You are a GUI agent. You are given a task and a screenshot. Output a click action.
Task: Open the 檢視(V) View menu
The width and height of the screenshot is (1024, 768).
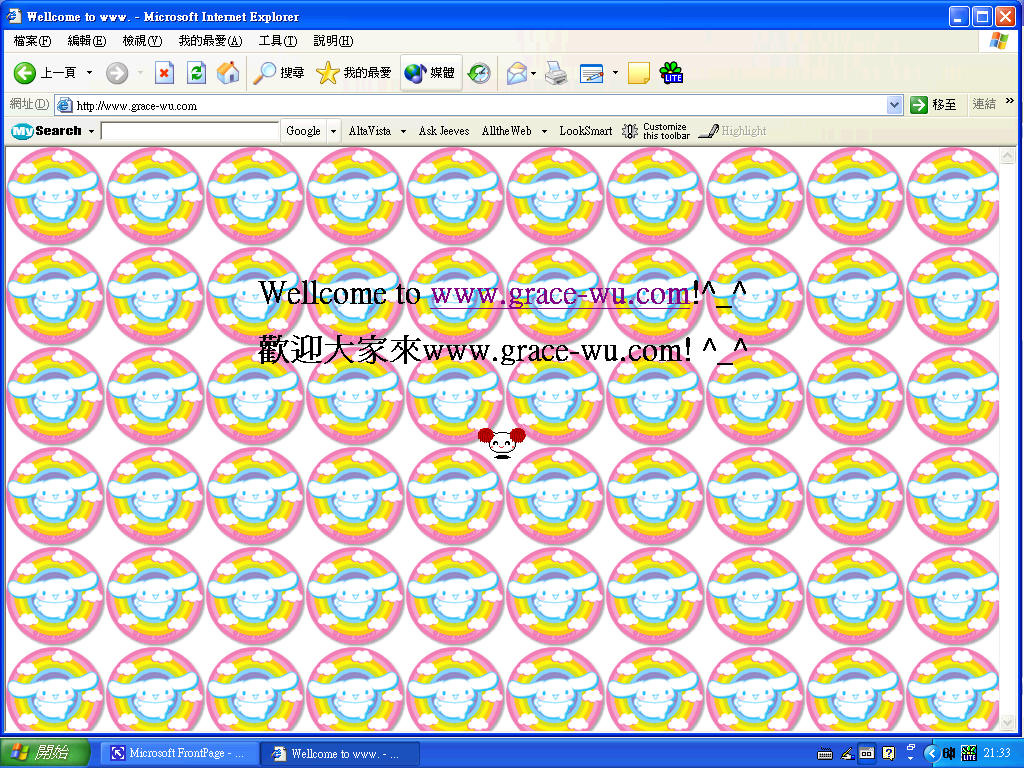(x=142, y=41)
